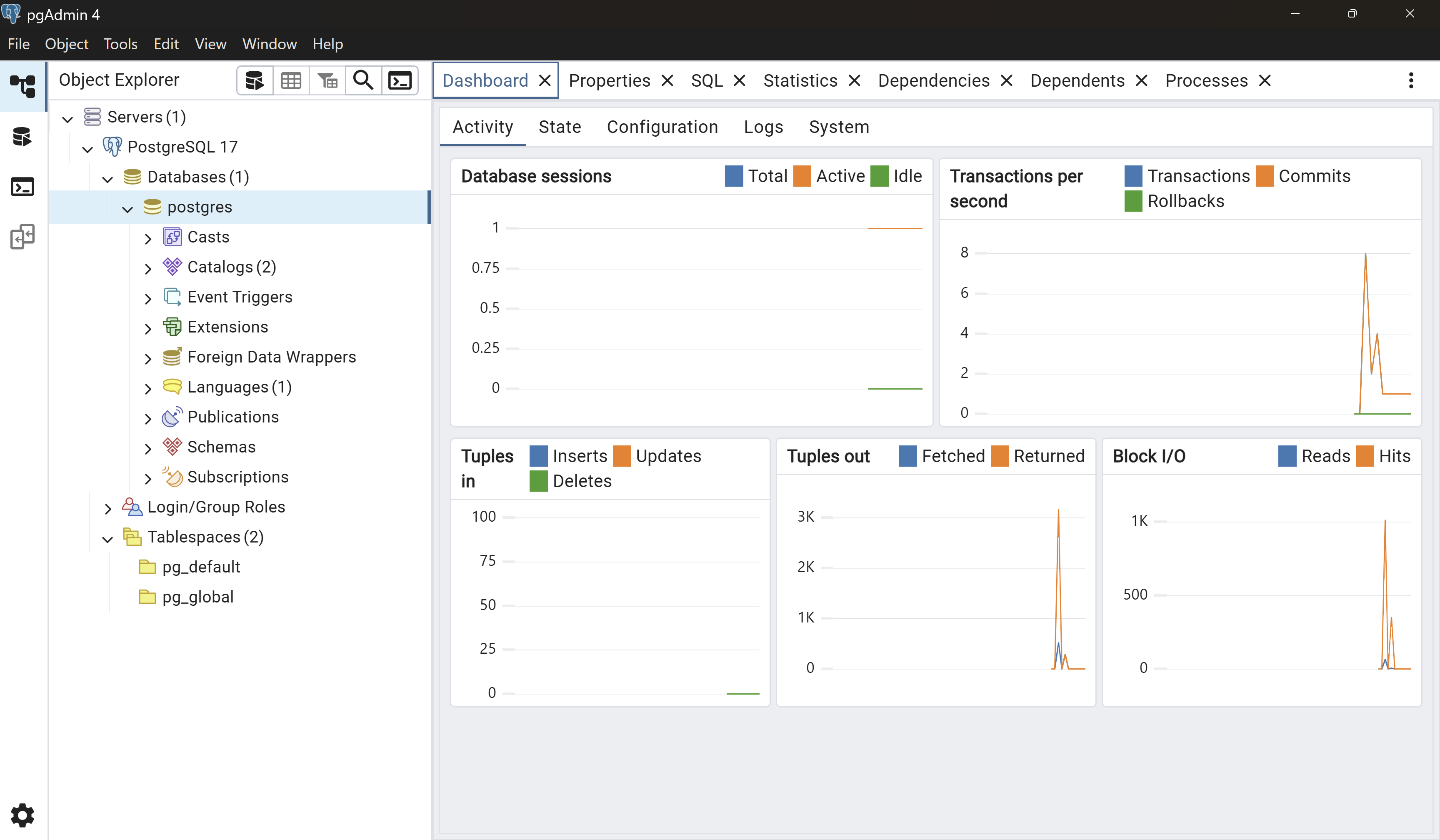Expand the Extensions node

click(x=148, y=329)
